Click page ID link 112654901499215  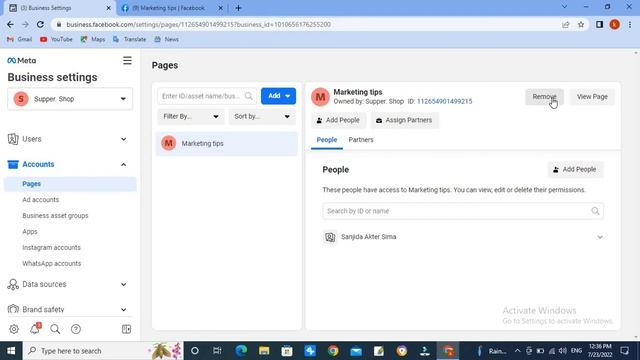(444, 102)
